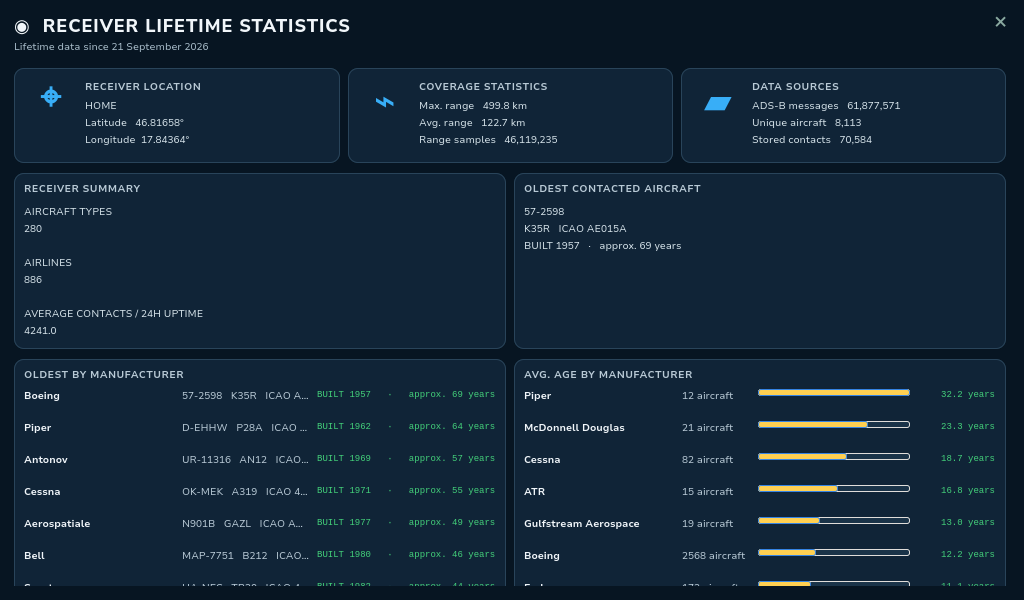Select the average contacts value 4241.0

click(40, 330)
